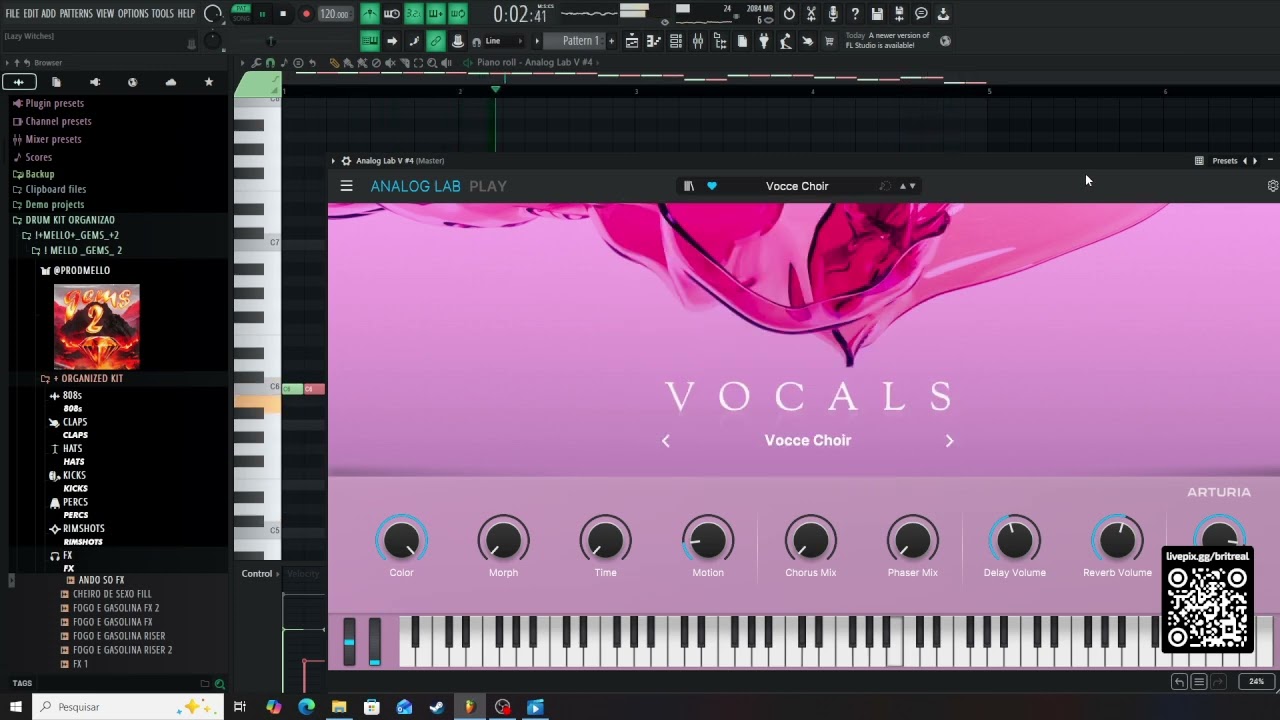Viewport: 1280px width, 720px height.
Task: Select browser files tab icon
Action: click(56, 82)
